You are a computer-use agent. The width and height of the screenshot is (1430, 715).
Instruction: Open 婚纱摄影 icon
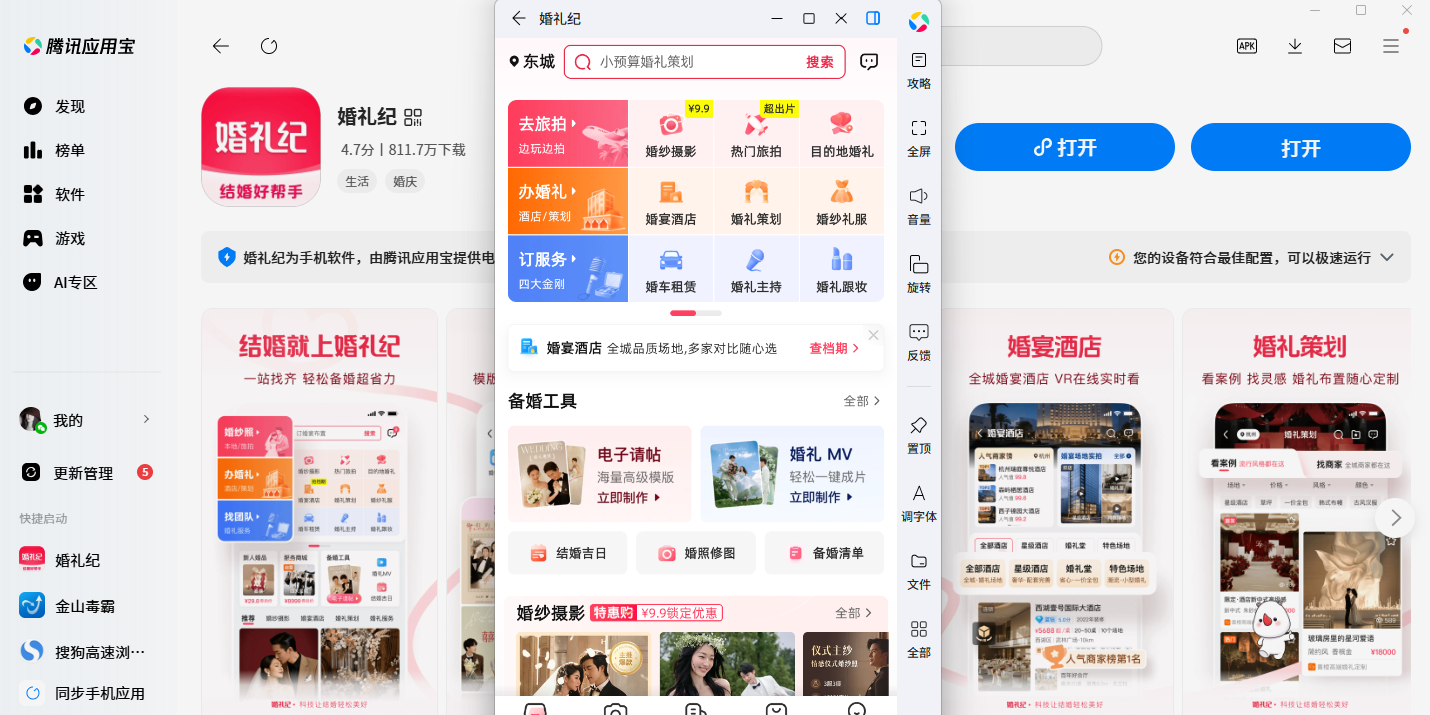[x=671, y=135]
